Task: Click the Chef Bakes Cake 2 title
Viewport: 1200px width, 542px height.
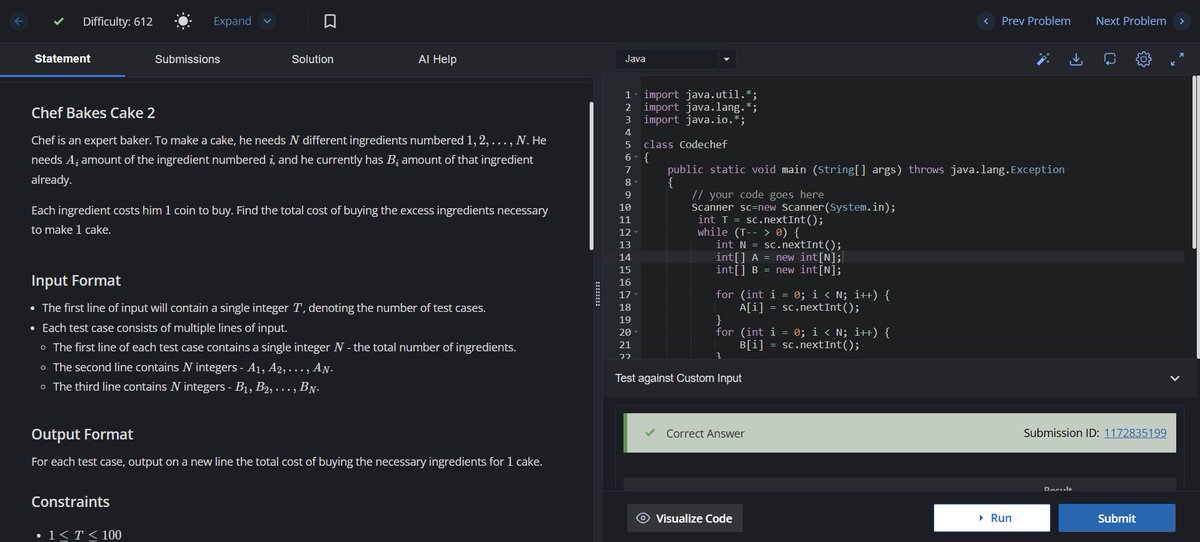Action: point(93,113)
